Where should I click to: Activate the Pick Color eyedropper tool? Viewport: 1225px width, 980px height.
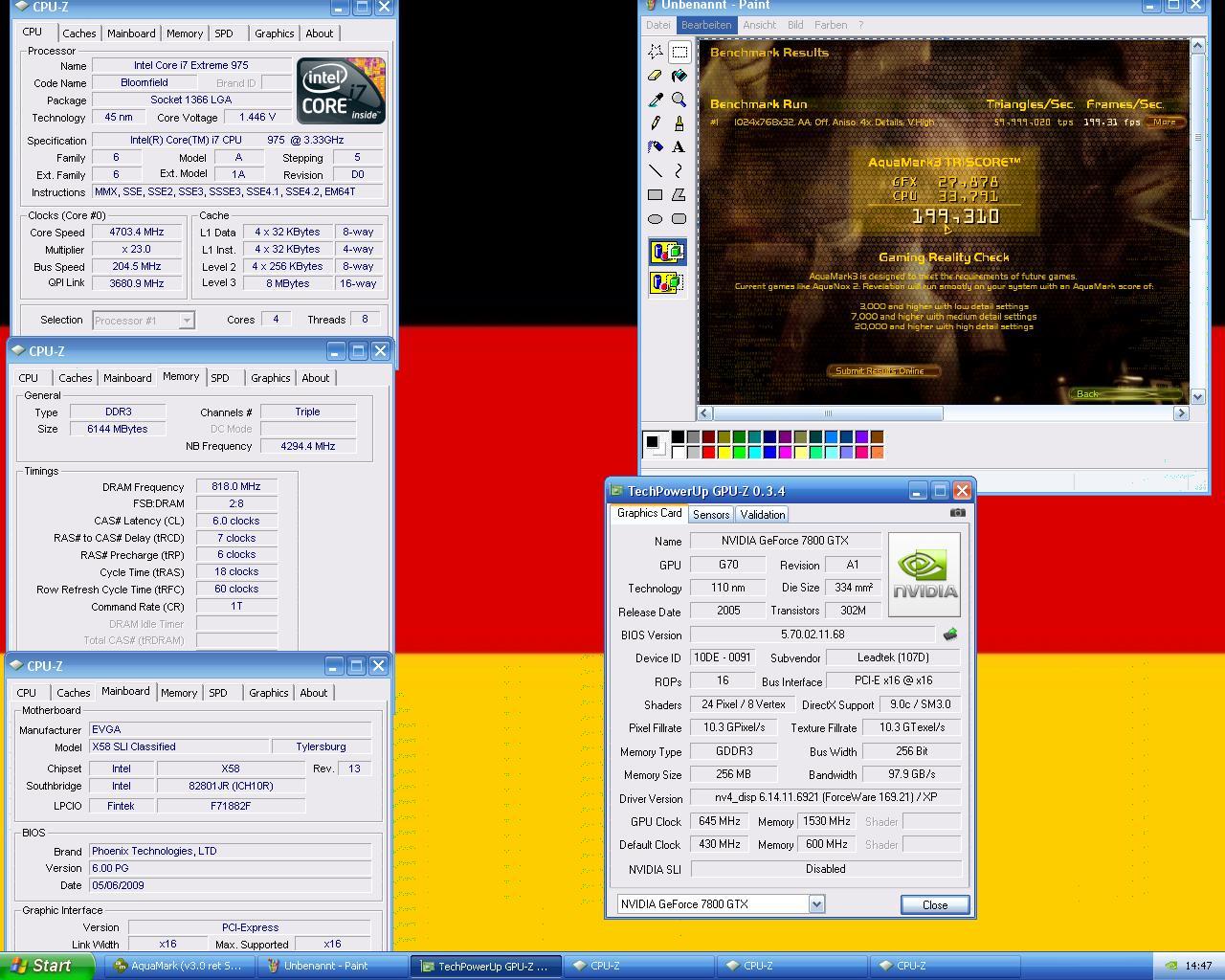[656, 100]
